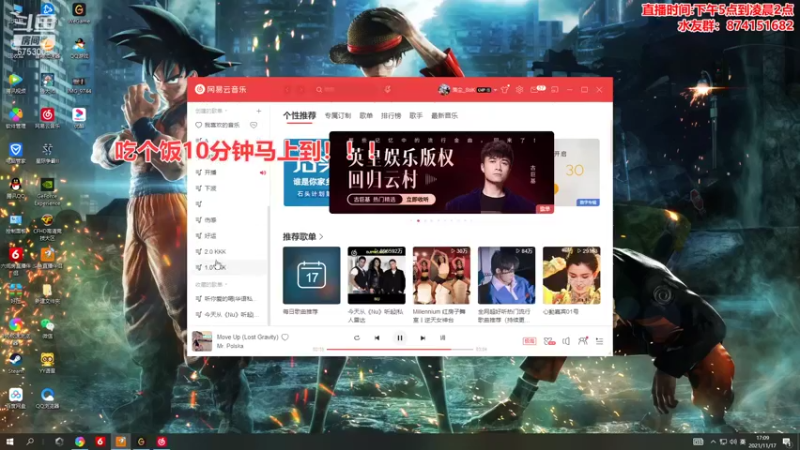
Task: Open the 心动频率01号 playlist card
Action: [x=571, y=276]
